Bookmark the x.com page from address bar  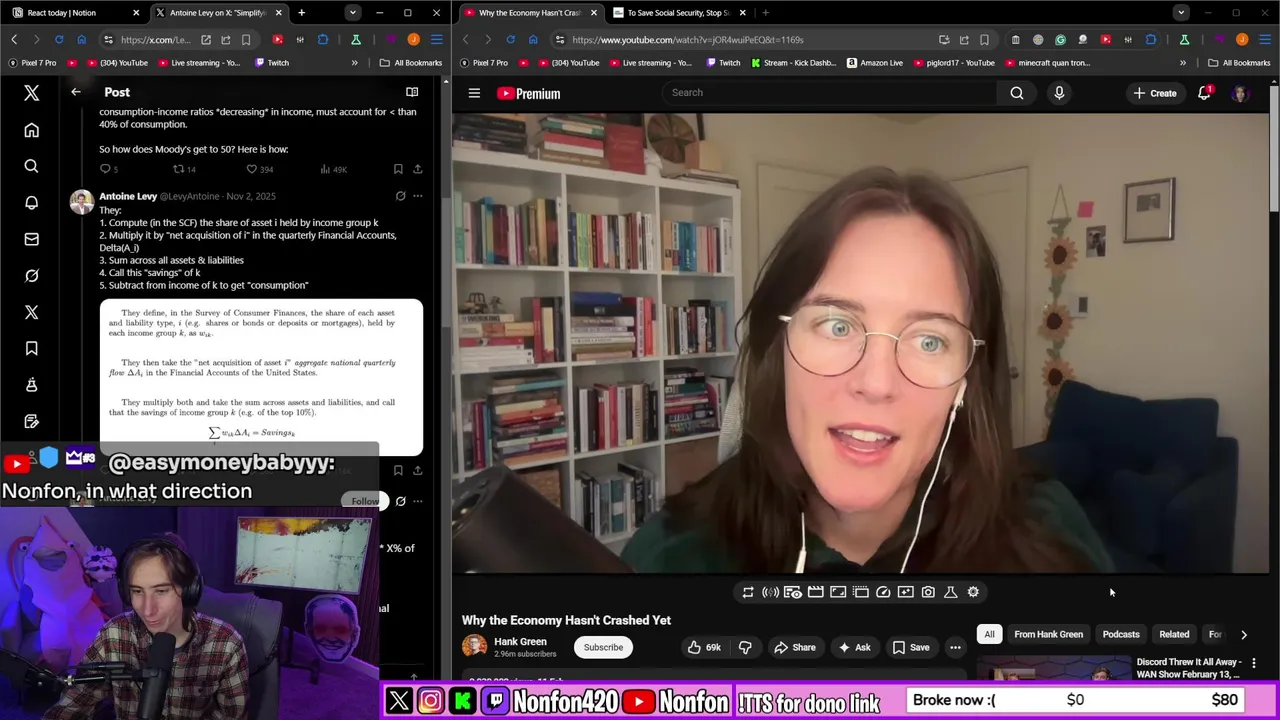click(x=245, y=40)
